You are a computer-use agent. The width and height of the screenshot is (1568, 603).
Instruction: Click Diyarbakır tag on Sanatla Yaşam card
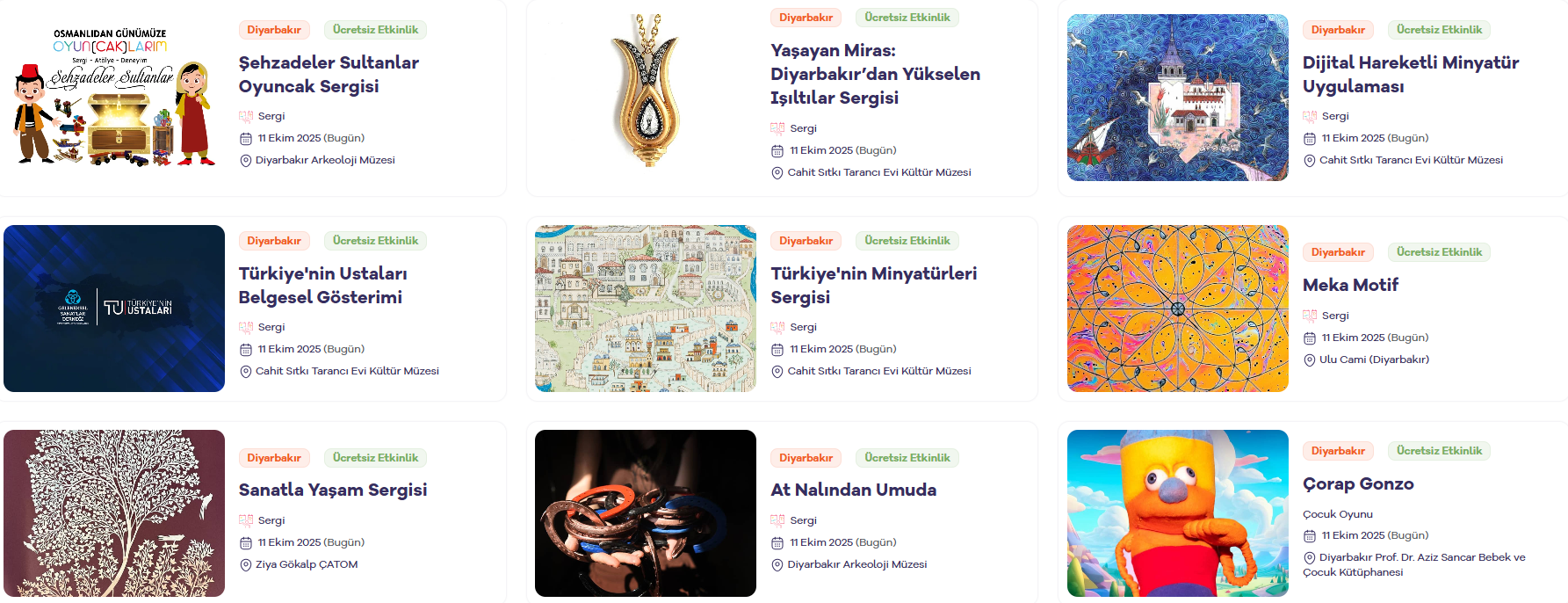coord(274,458)
